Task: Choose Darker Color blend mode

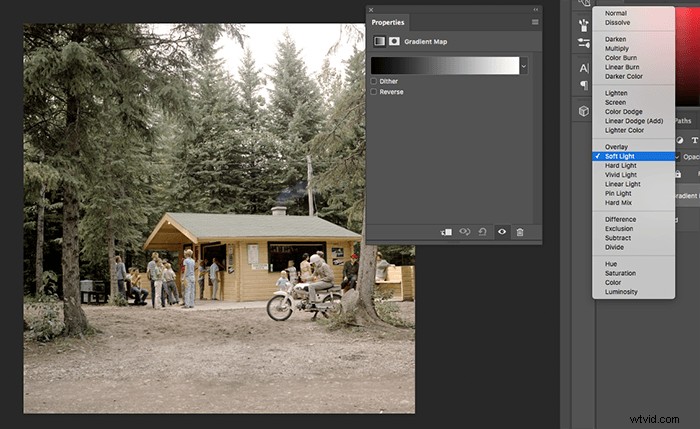Action: coord(633,76)
